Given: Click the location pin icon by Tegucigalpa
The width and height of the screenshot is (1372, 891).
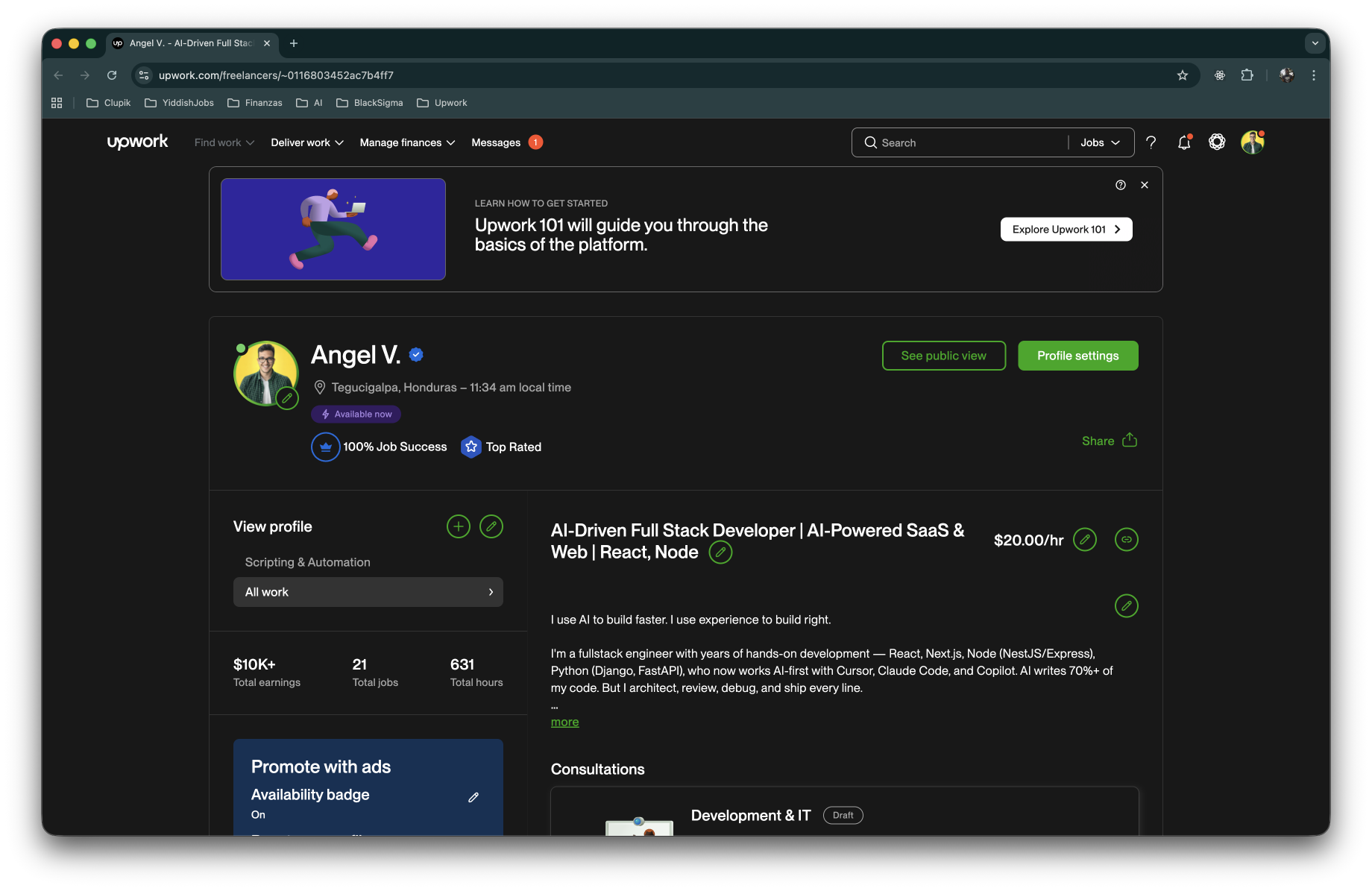Looking at the screenshot, I should pos(319,387).
